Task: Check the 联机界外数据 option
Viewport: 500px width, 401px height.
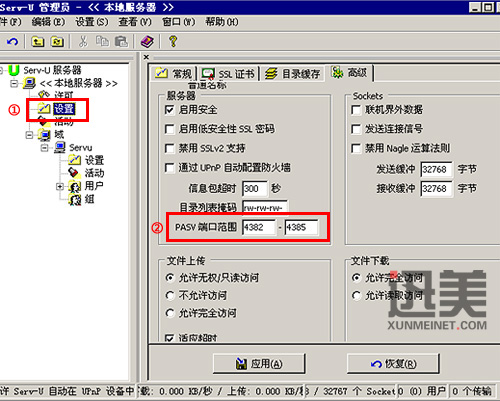Action: pyautogui.click(x=356, y=110)
